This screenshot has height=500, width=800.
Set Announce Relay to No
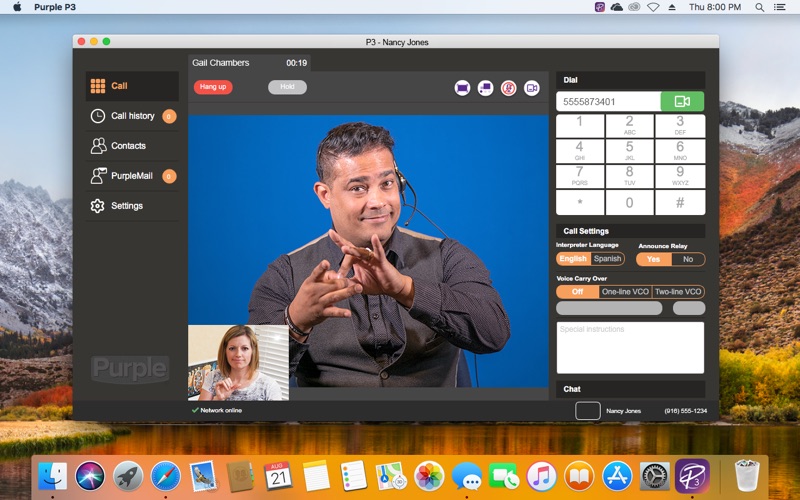tap(688, 259)
